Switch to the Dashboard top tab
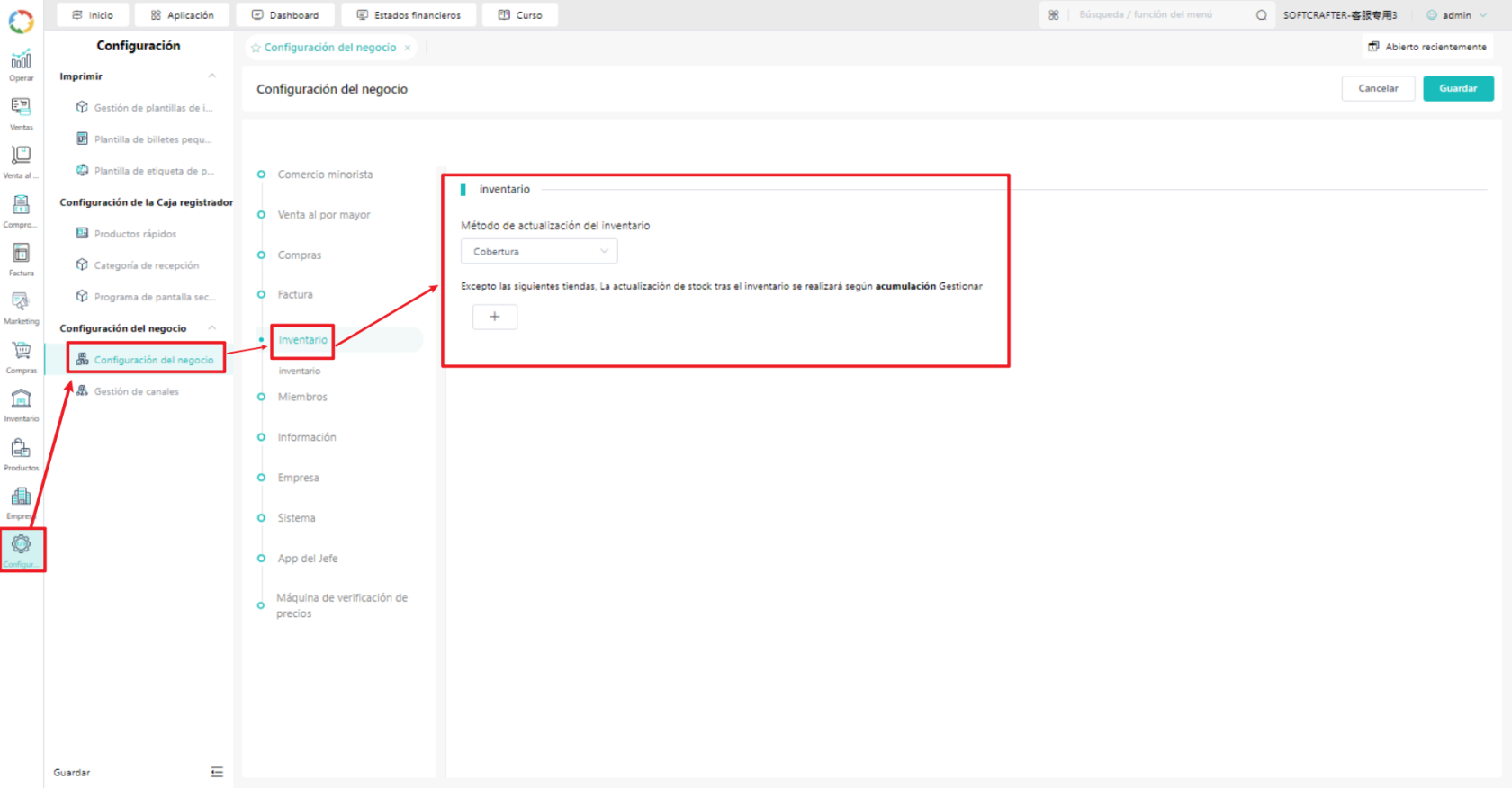The width and height of the screenshot is (1512, 788). (x=285, y=14)
